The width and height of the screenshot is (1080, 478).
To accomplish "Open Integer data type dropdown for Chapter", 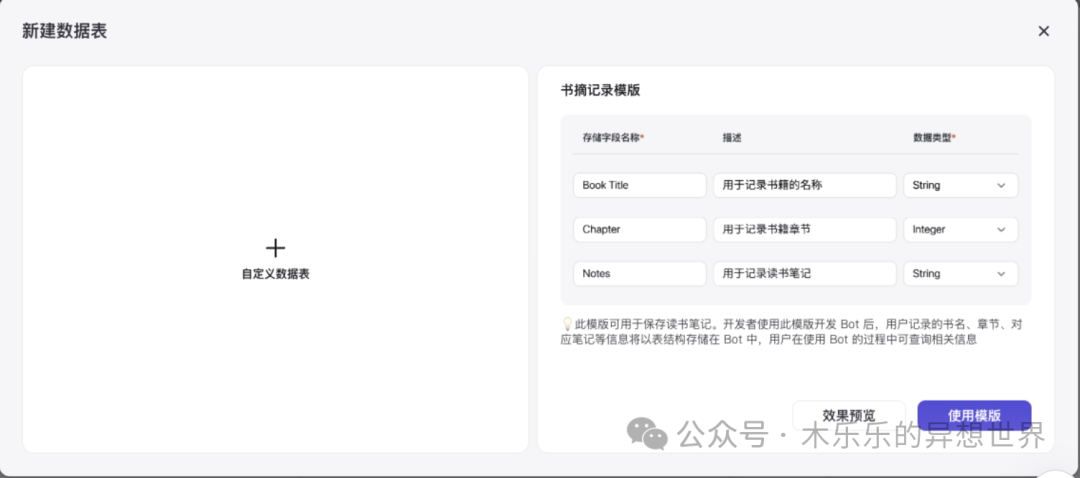I will 961,229.
